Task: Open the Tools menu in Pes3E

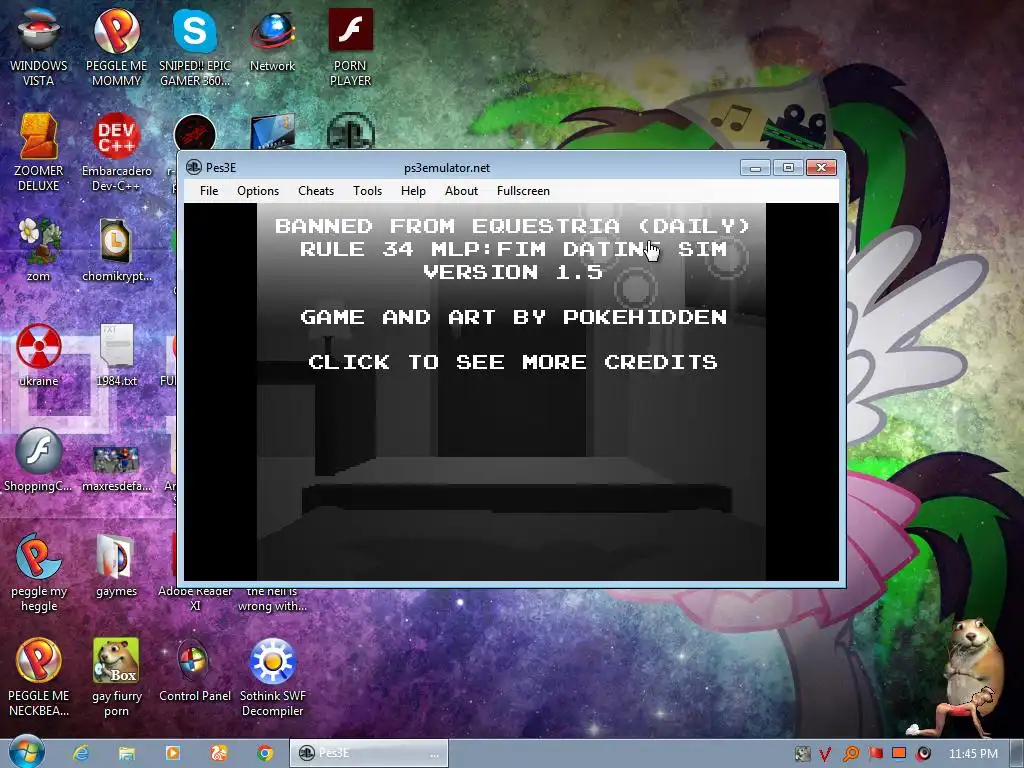Action: click(368, 191)
